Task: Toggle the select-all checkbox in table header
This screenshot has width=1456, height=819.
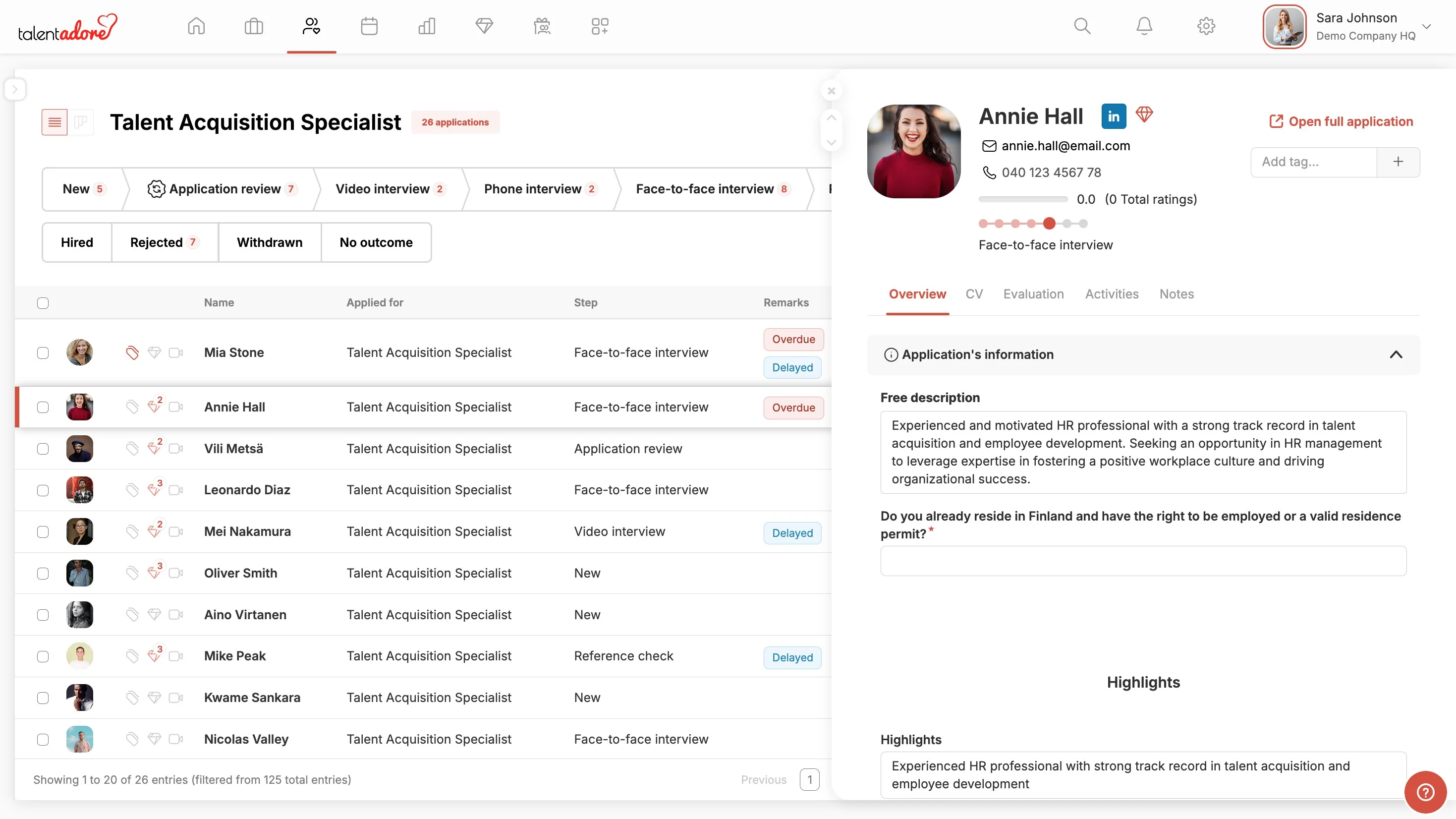Action: click(43, 303)
